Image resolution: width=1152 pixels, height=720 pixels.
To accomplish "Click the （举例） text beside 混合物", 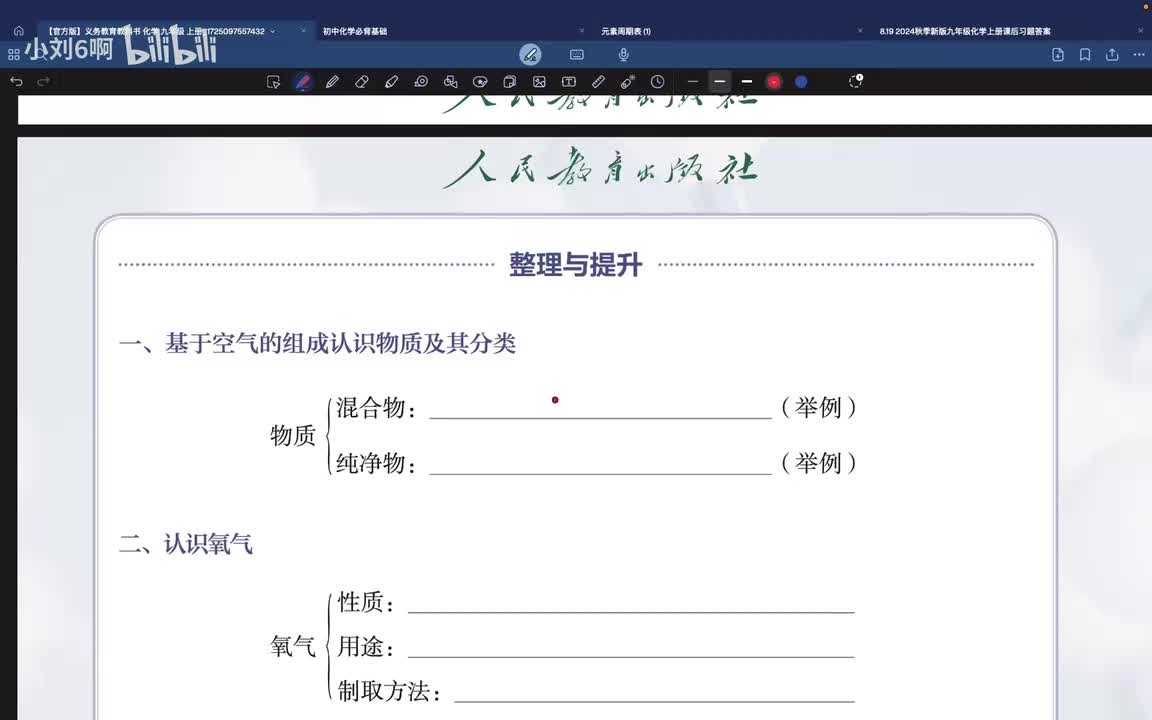I will (818, 407).
